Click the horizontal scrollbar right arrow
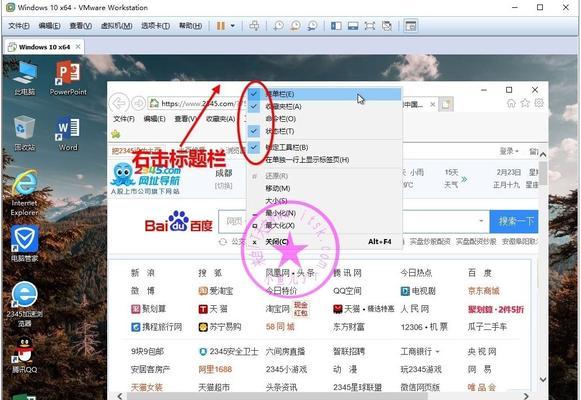The width and height of the screenshot is (581, 400). coord(526,396)
